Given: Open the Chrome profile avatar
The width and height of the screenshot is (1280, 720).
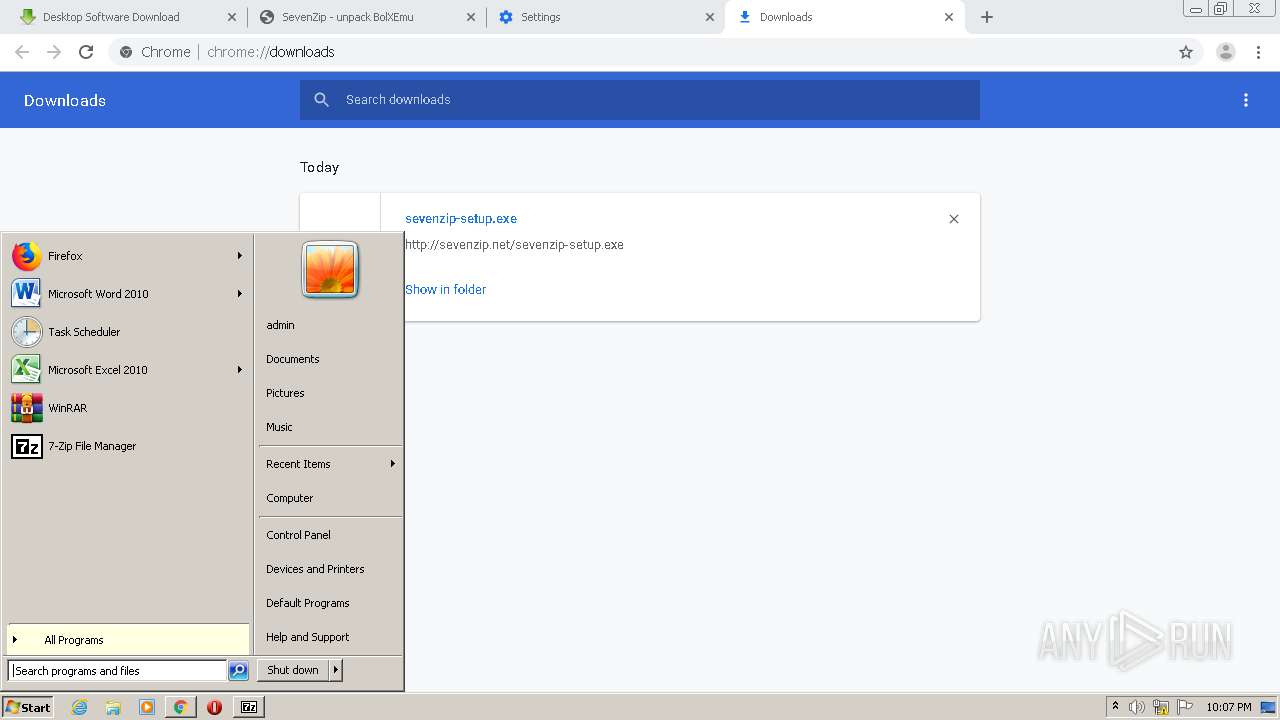Looking at the screenshot, I should (1225, 52).
